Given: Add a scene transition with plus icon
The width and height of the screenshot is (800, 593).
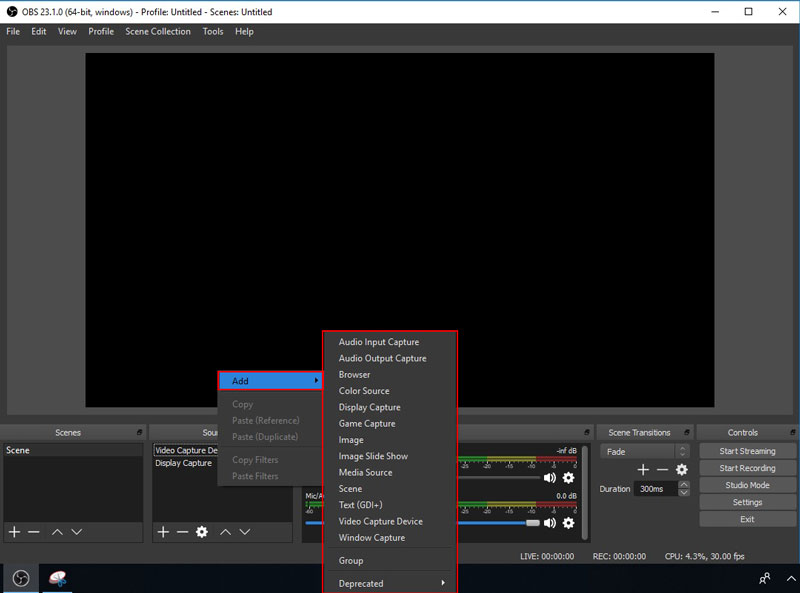Looking at the screenshot, I should 643,470.
